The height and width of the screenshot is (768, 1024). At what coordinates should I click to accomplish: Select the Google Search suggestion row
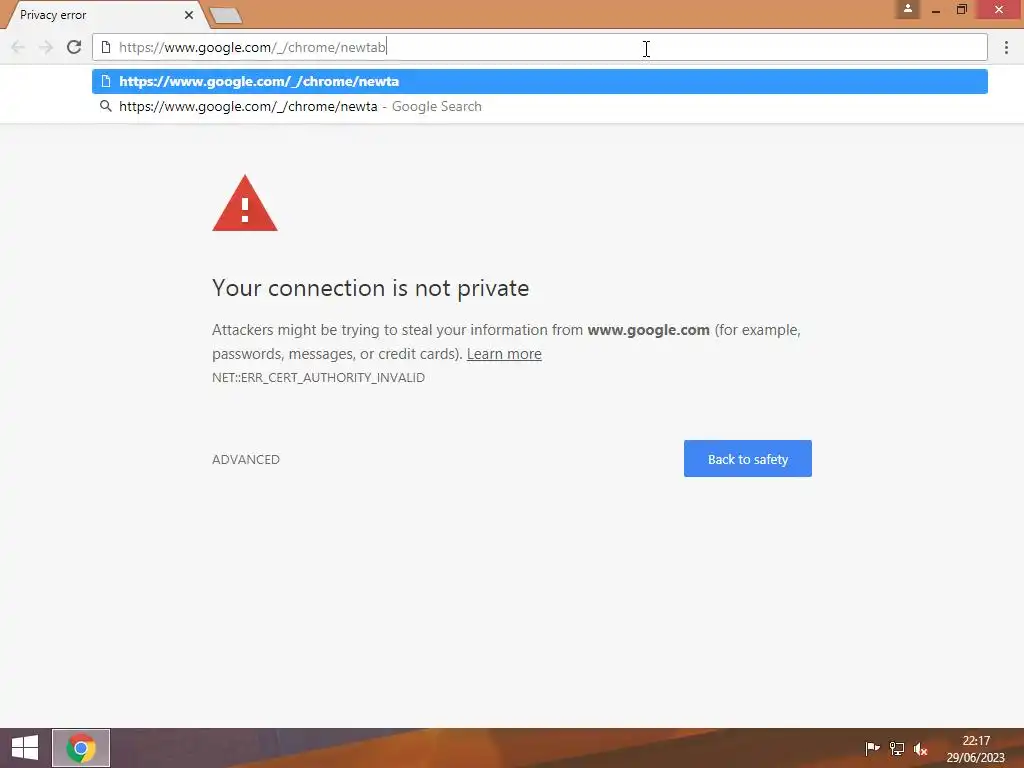[x=539, y=106]
